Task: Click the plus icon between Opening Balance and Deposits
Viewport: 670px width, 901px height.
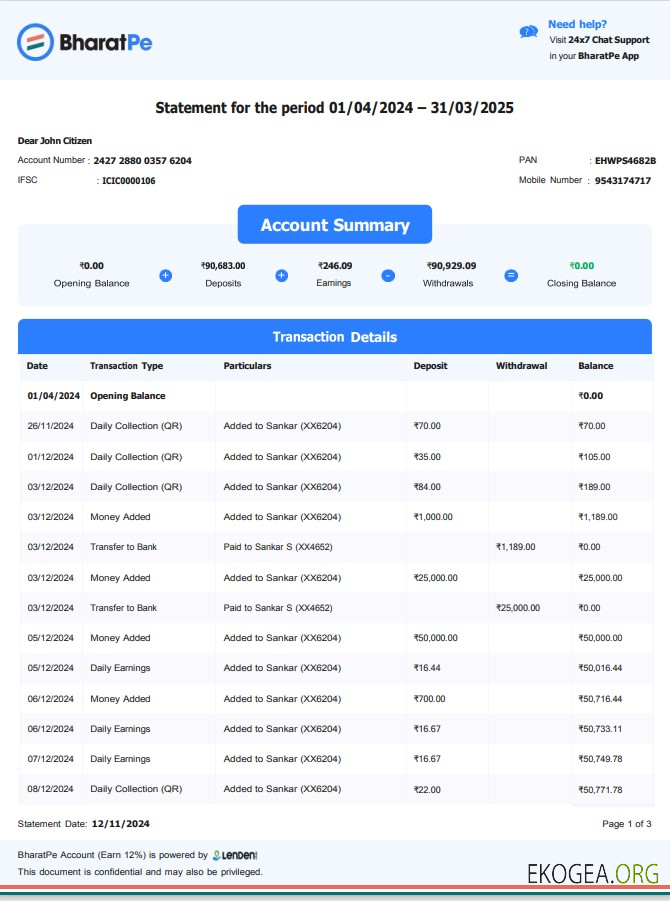Action: (x=166, y=275)
